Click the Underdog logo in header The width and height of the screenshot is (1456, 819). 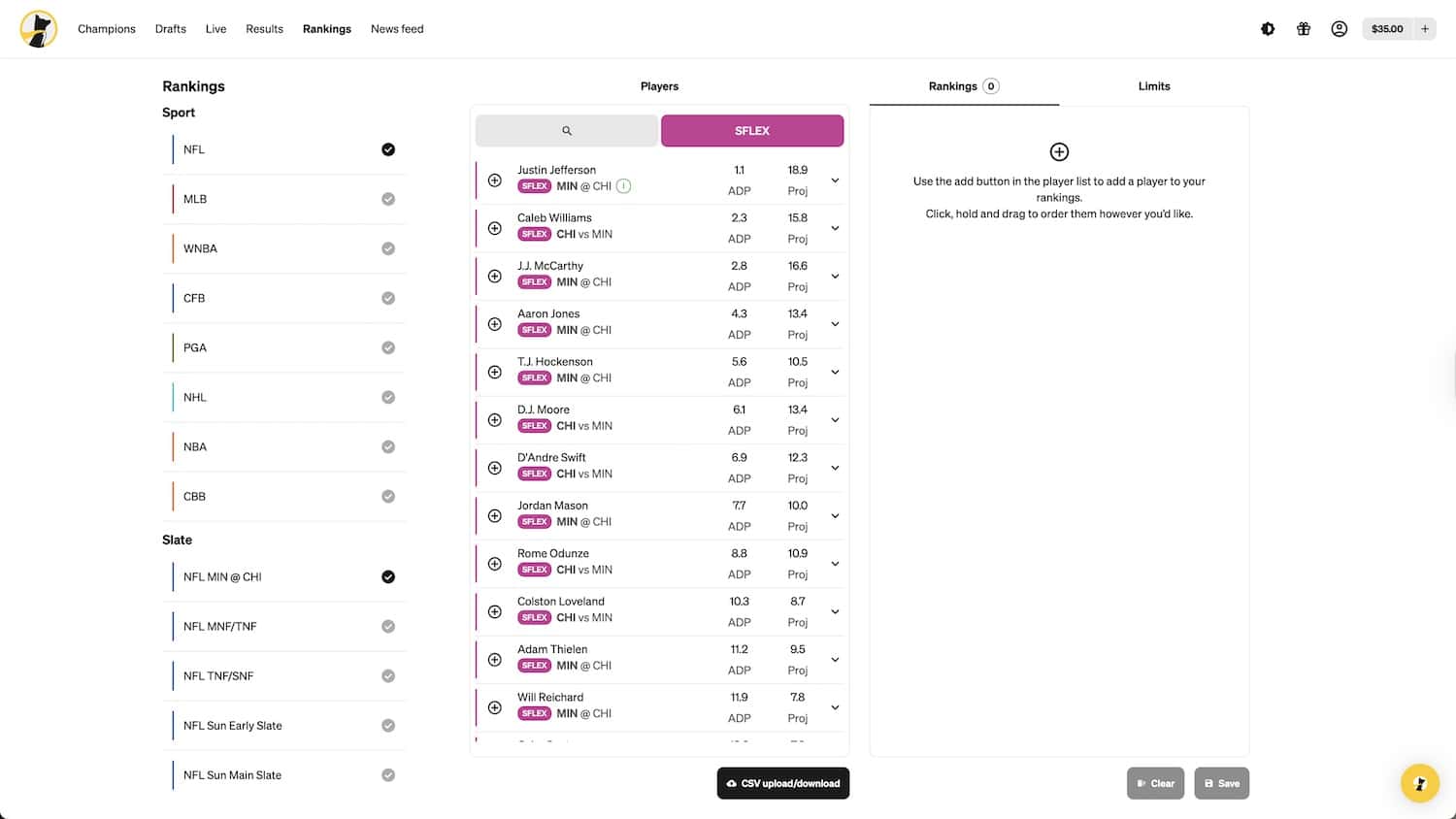point(39,29)
